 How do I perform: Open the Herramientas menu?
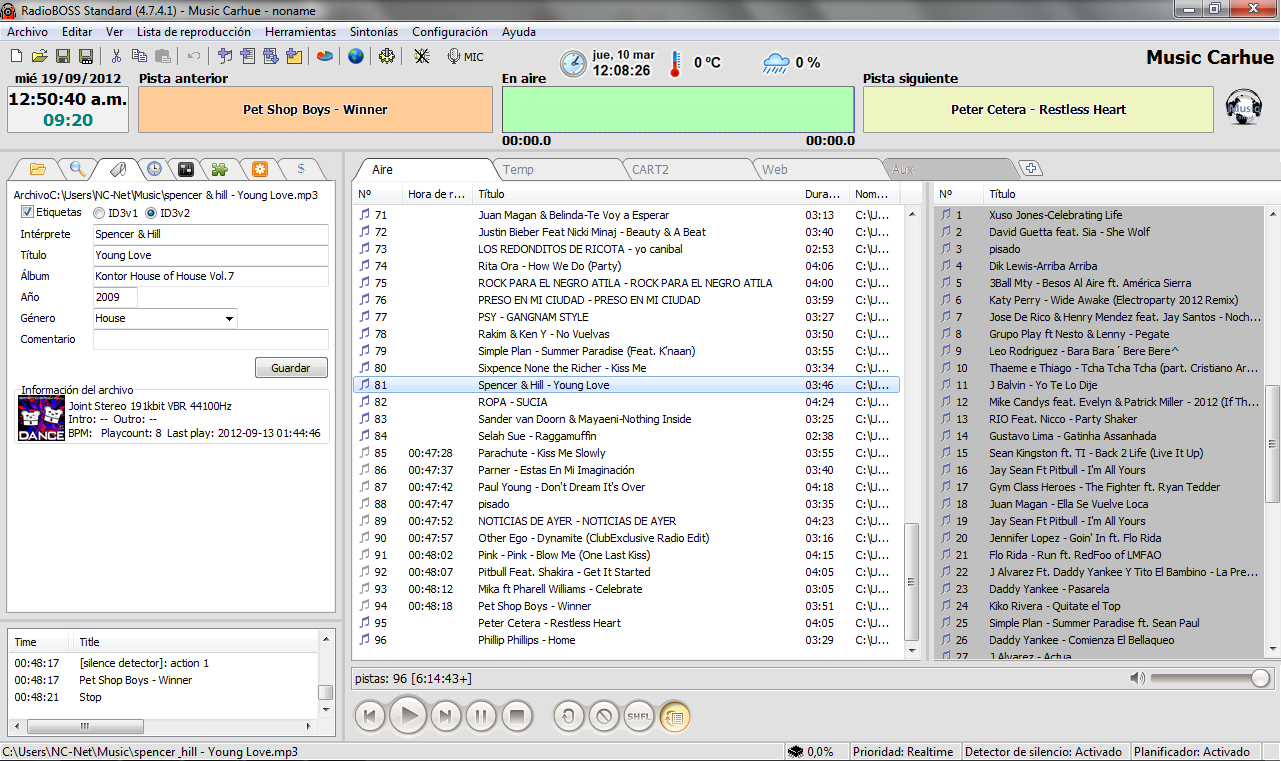300,32
